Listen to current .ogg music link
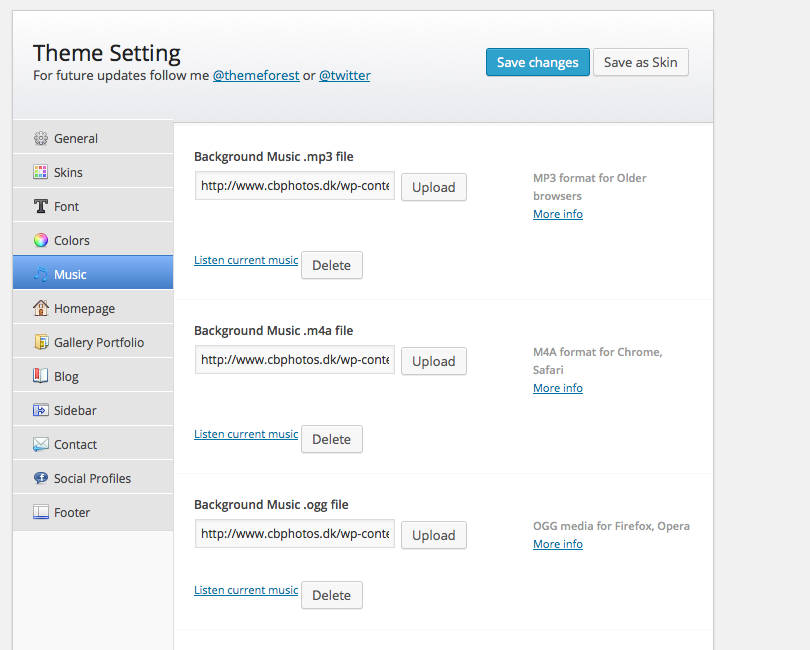810x650 pixels. click(x=246, y=590)
